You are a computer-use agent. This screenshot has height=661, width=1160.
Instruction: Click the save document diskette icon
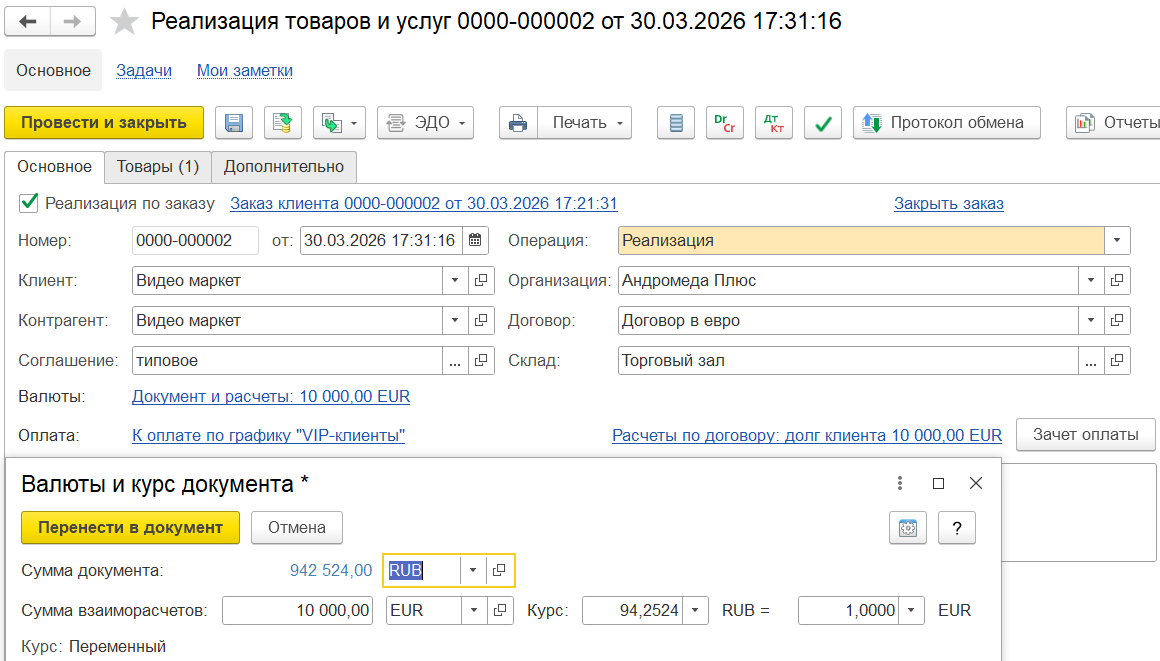(x=234, y=123)
